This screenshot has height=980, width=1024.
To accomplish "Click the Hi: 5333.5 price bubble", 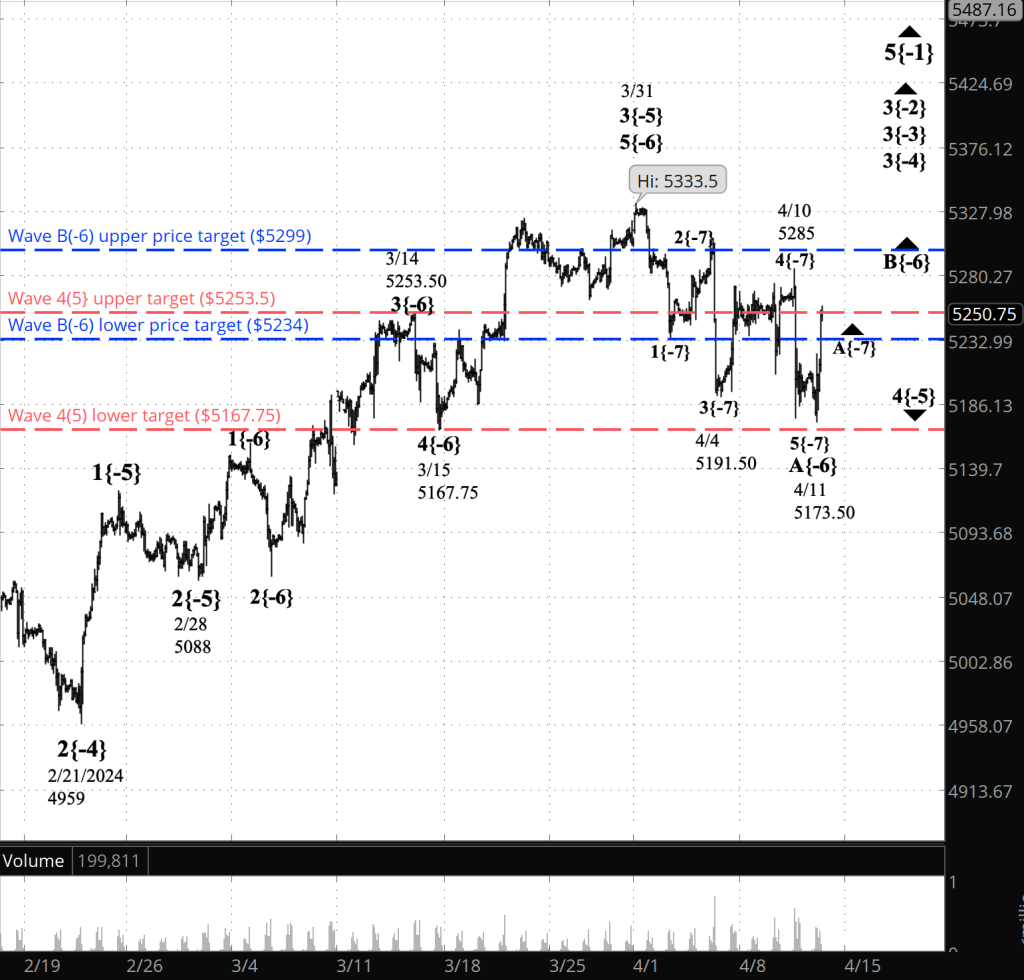I will 678,181.
